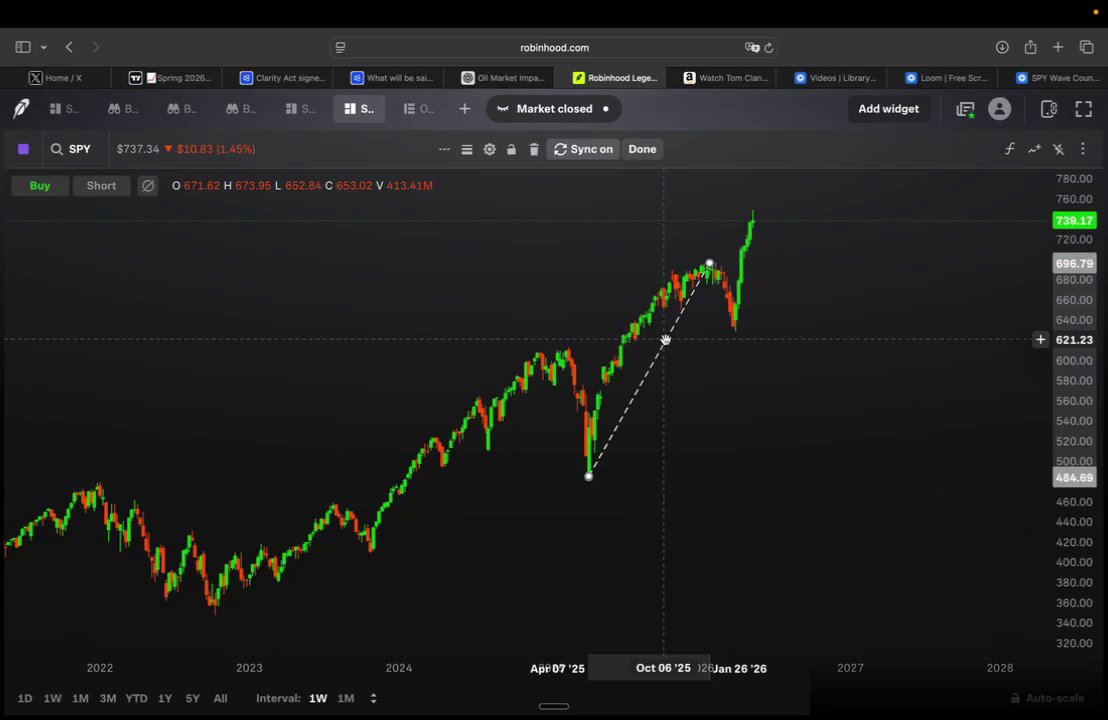
Task: Select the 1M interval option
Action: point(346,698)
